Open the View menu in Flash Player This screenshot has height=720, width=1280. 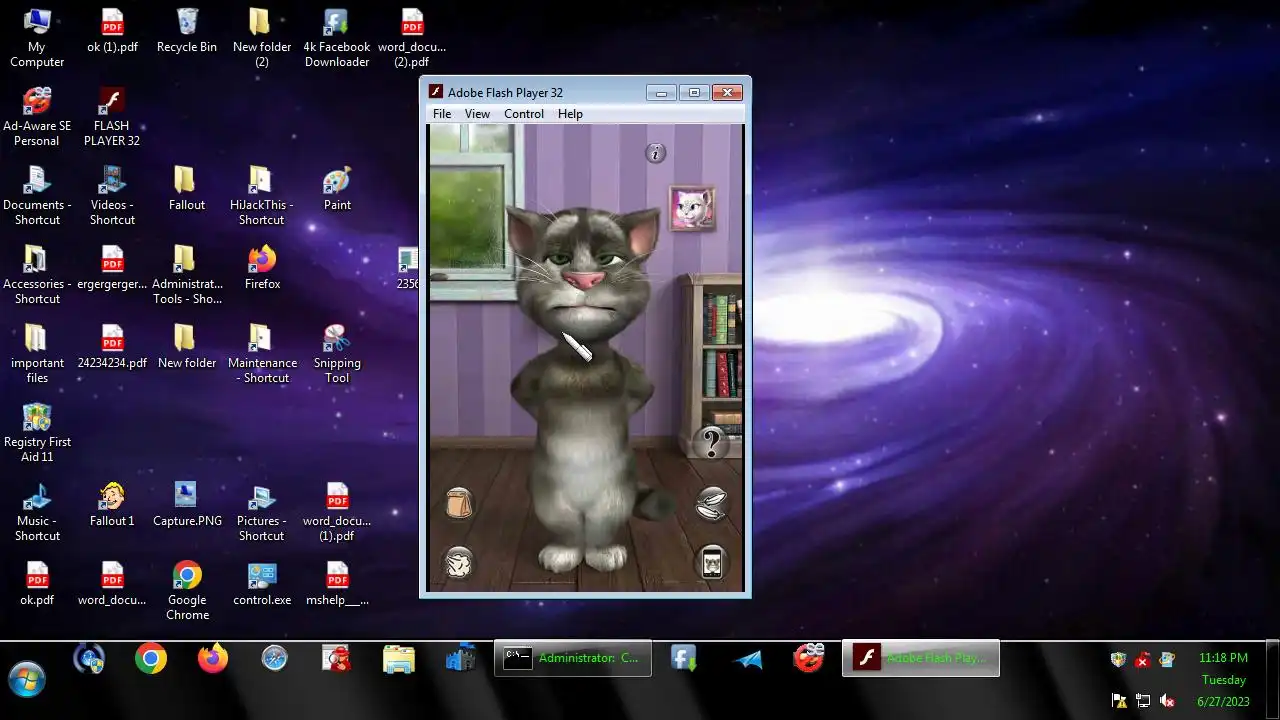tap(477, 114)
